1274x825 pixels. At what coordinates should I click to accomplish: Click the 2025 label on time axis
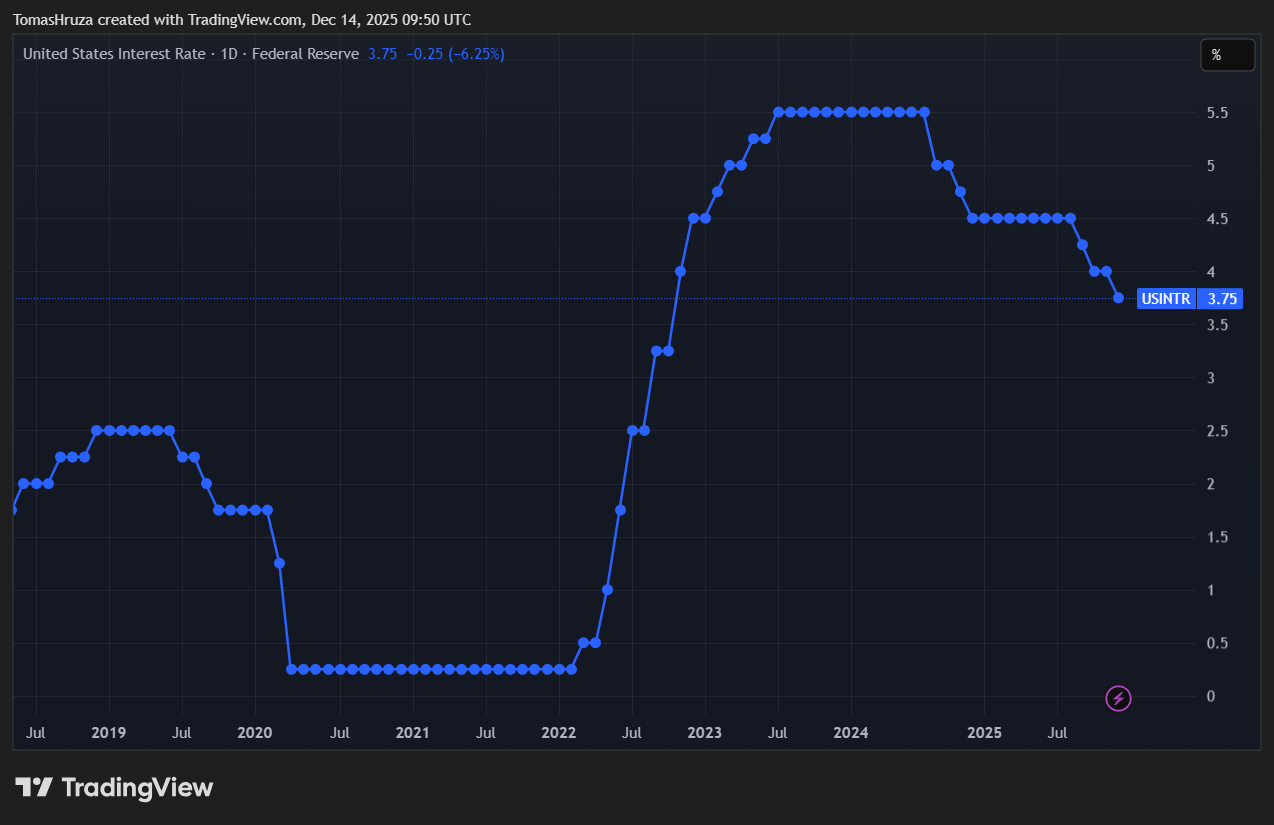984,733
